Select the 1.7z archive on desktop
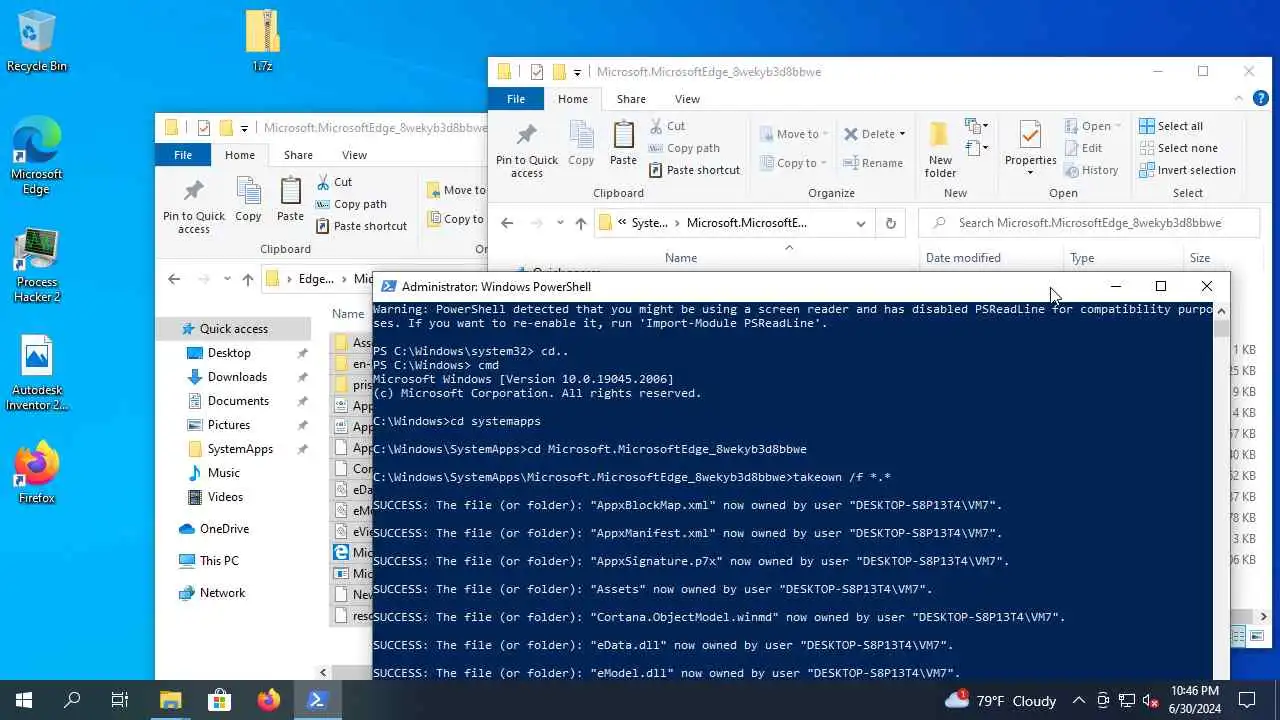The image size is (1280, 720). pos(262,41)
